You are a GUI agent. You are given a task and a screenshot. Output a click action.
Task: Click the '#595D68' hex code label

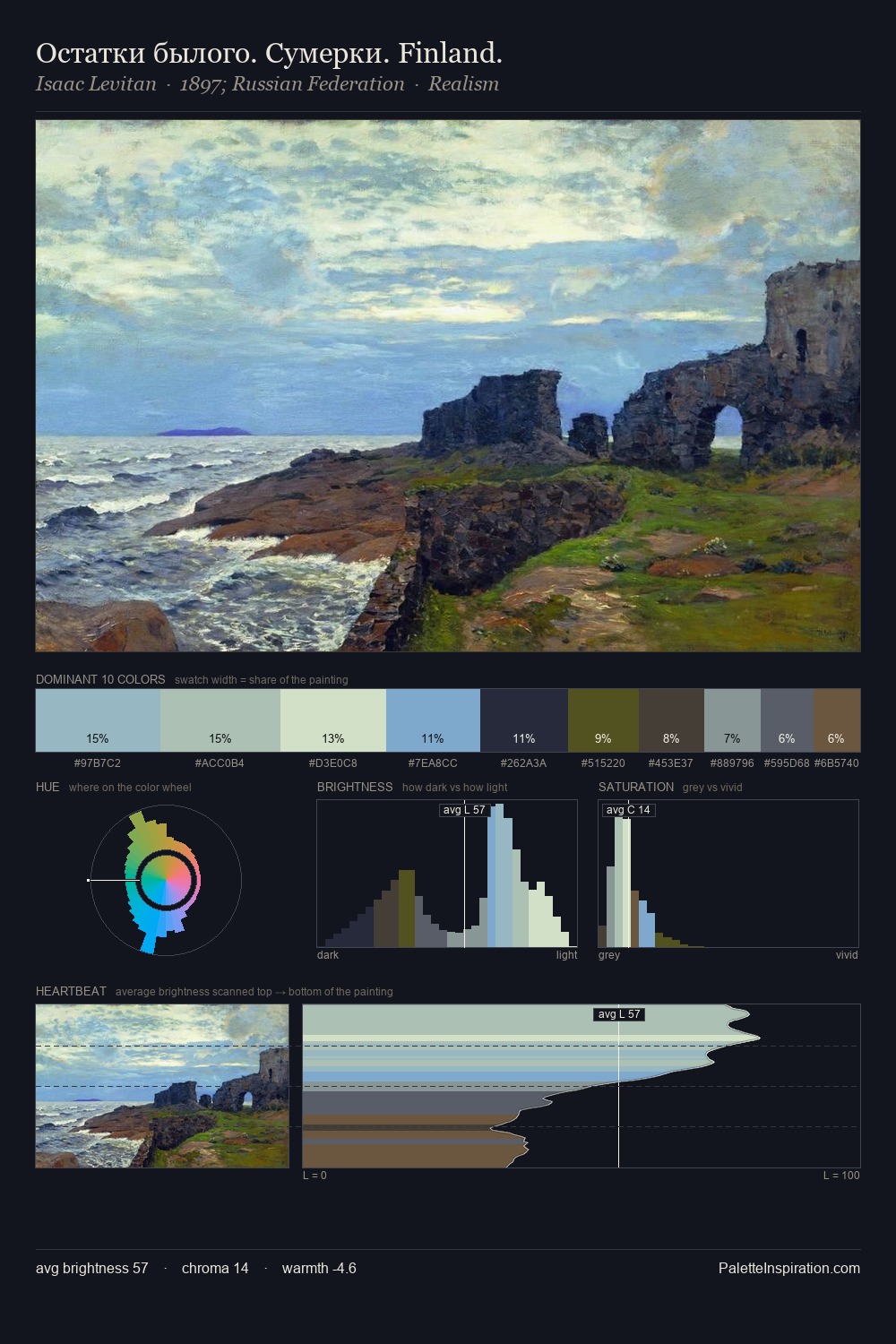tap(787, 763)
